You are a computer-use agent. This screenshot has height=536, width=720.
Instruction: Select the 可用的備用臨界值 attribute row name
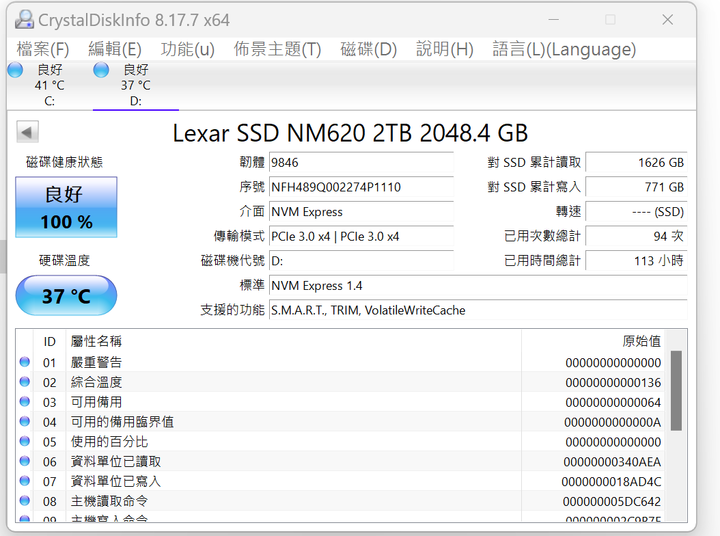[122, 422]
